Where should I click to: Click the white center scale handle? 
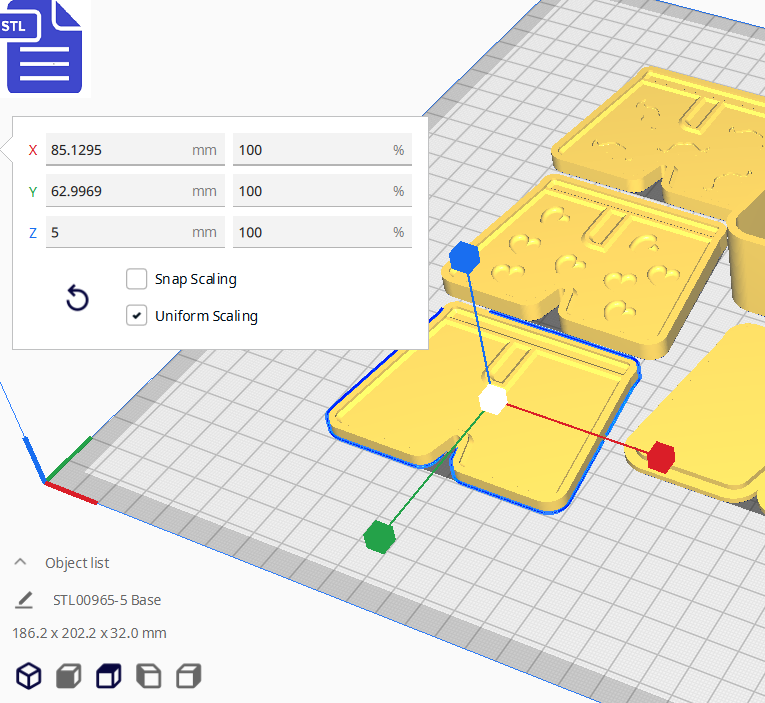492,398
